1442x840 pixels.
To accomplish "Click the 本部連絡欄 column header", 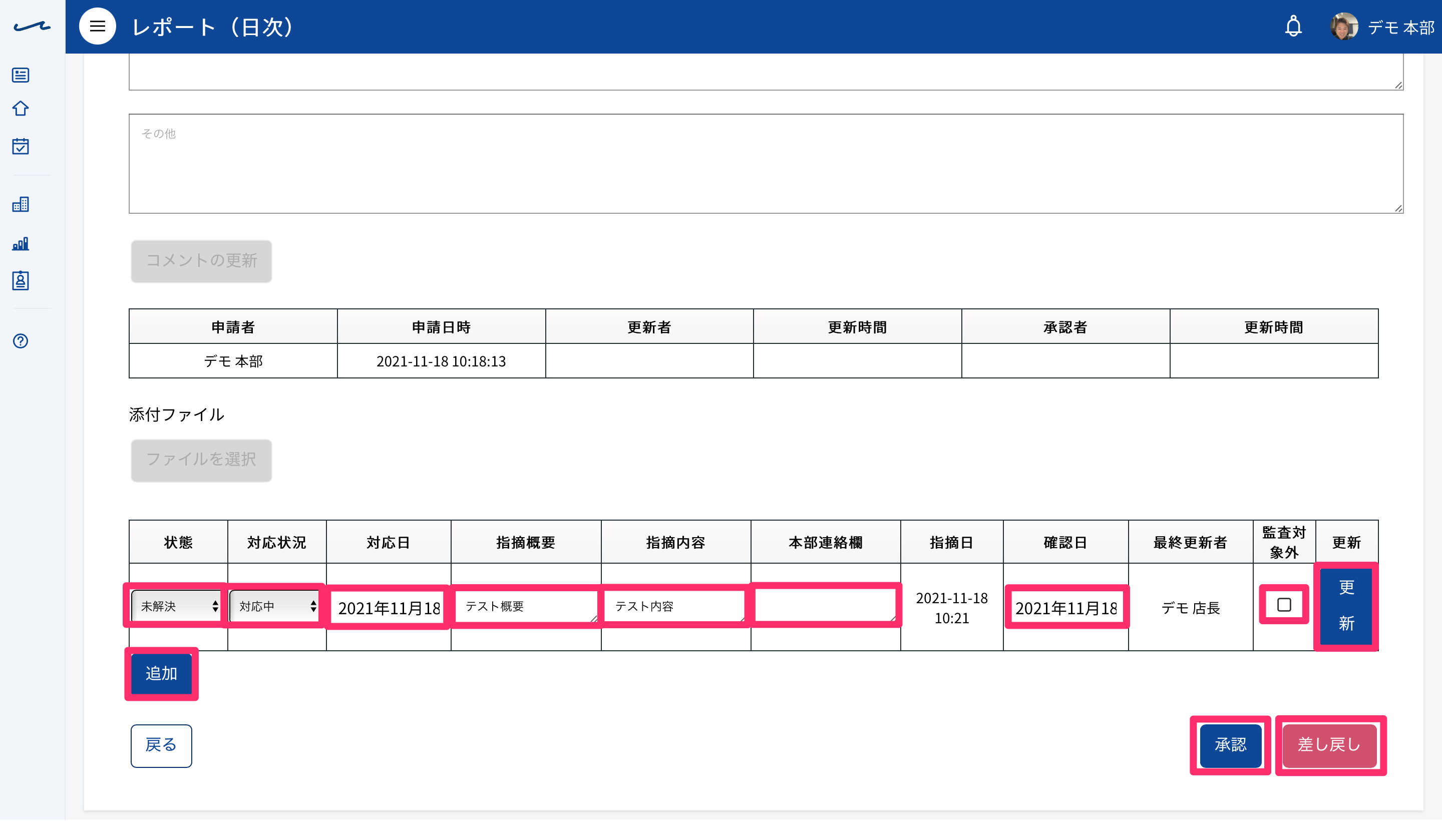I will (x=825, y=542).
